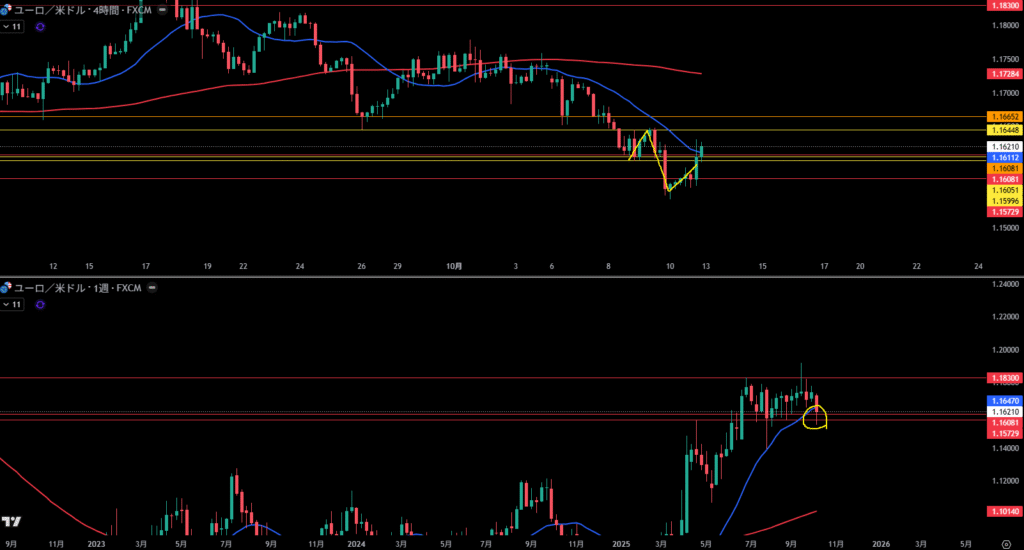Click the EUR/USD flag icon on the 4-hour chart
1024x550 pixels.
[6, 8]
